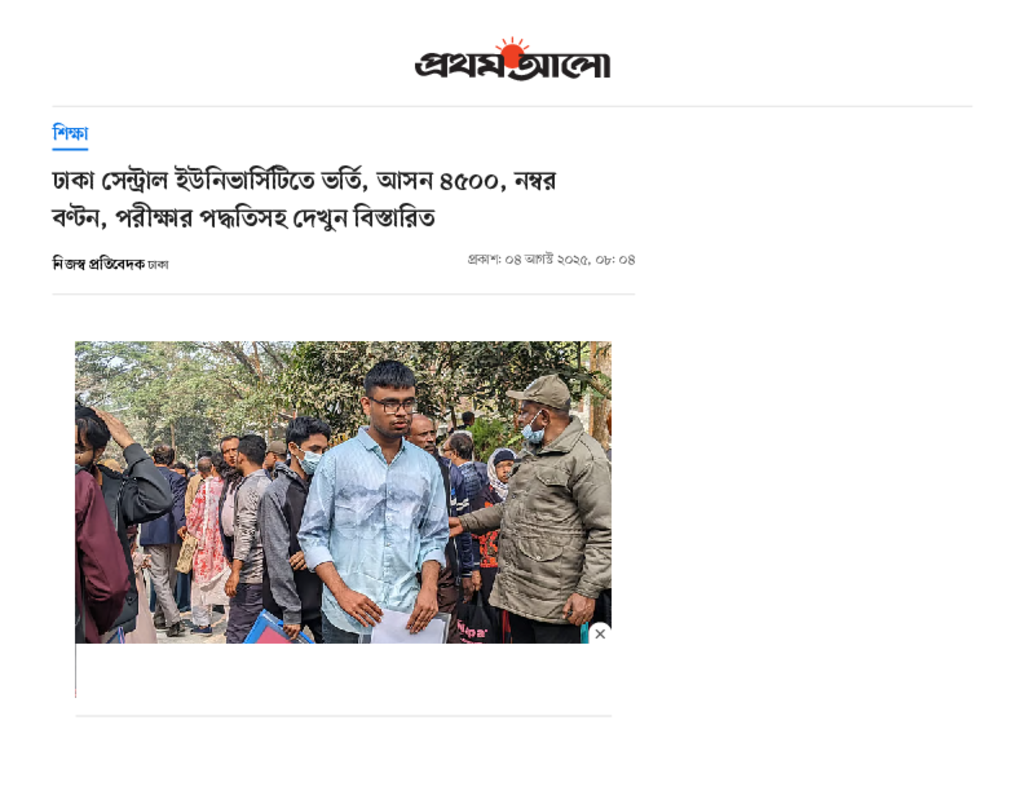1024x791 pixels.
Task: Click the headline line starting with বণ্টন
Action: pyautogui.click(x=244, y=217)
